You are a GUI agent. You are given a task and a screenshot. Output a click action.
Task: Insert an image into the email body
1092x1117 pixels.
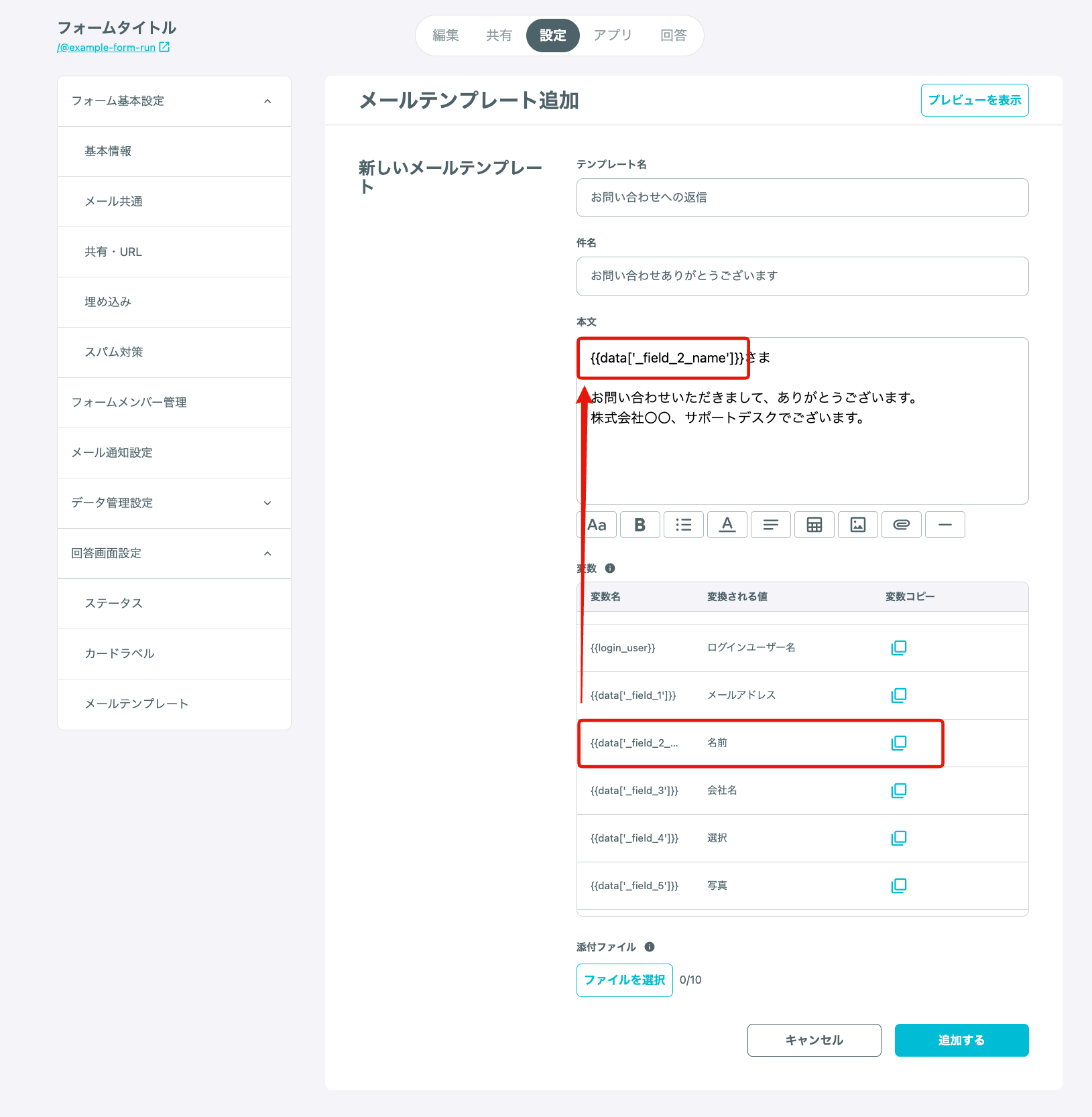[x=858, y=525]
